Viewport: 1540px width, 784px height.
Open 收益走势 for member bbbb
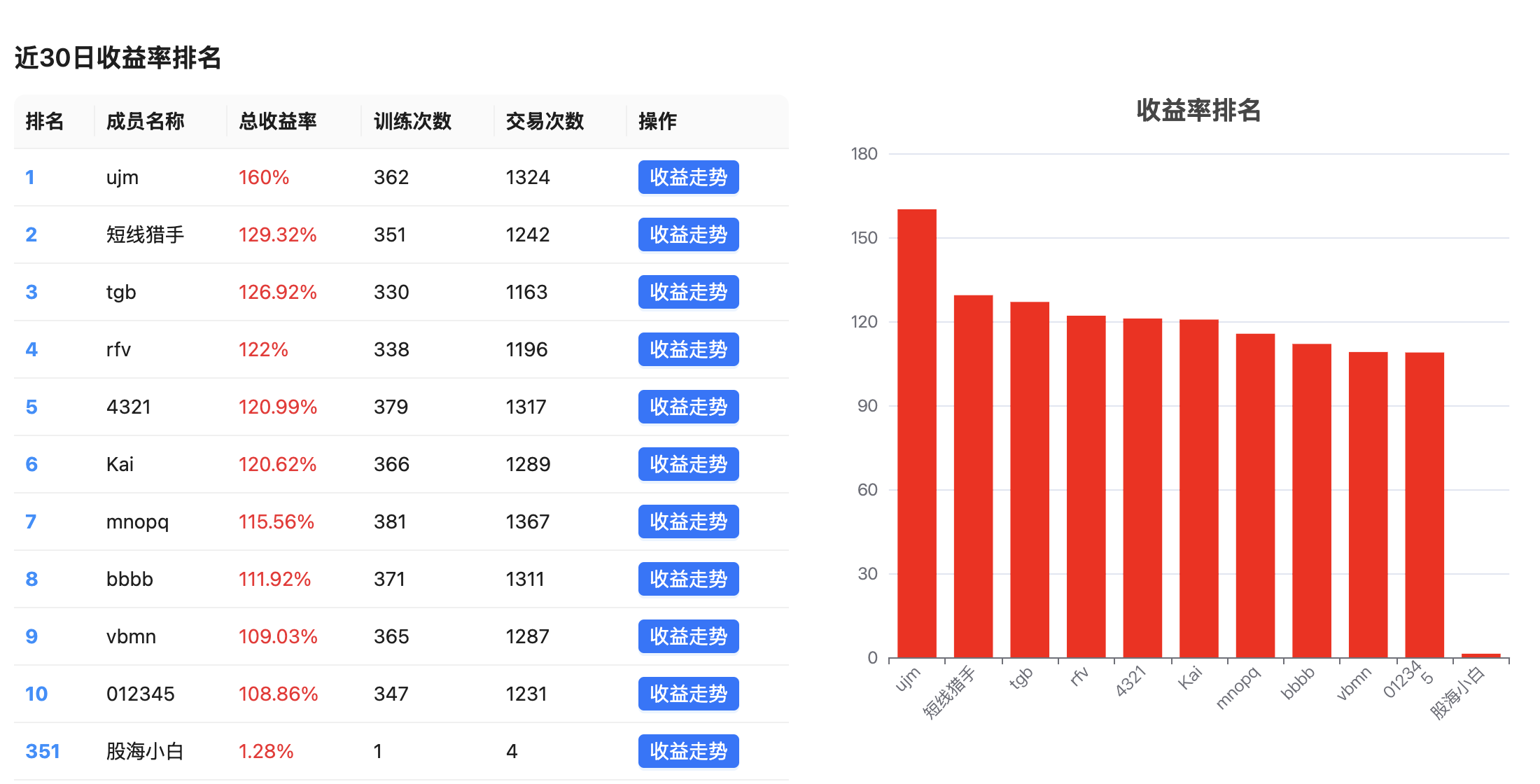(x=688, y=579)
